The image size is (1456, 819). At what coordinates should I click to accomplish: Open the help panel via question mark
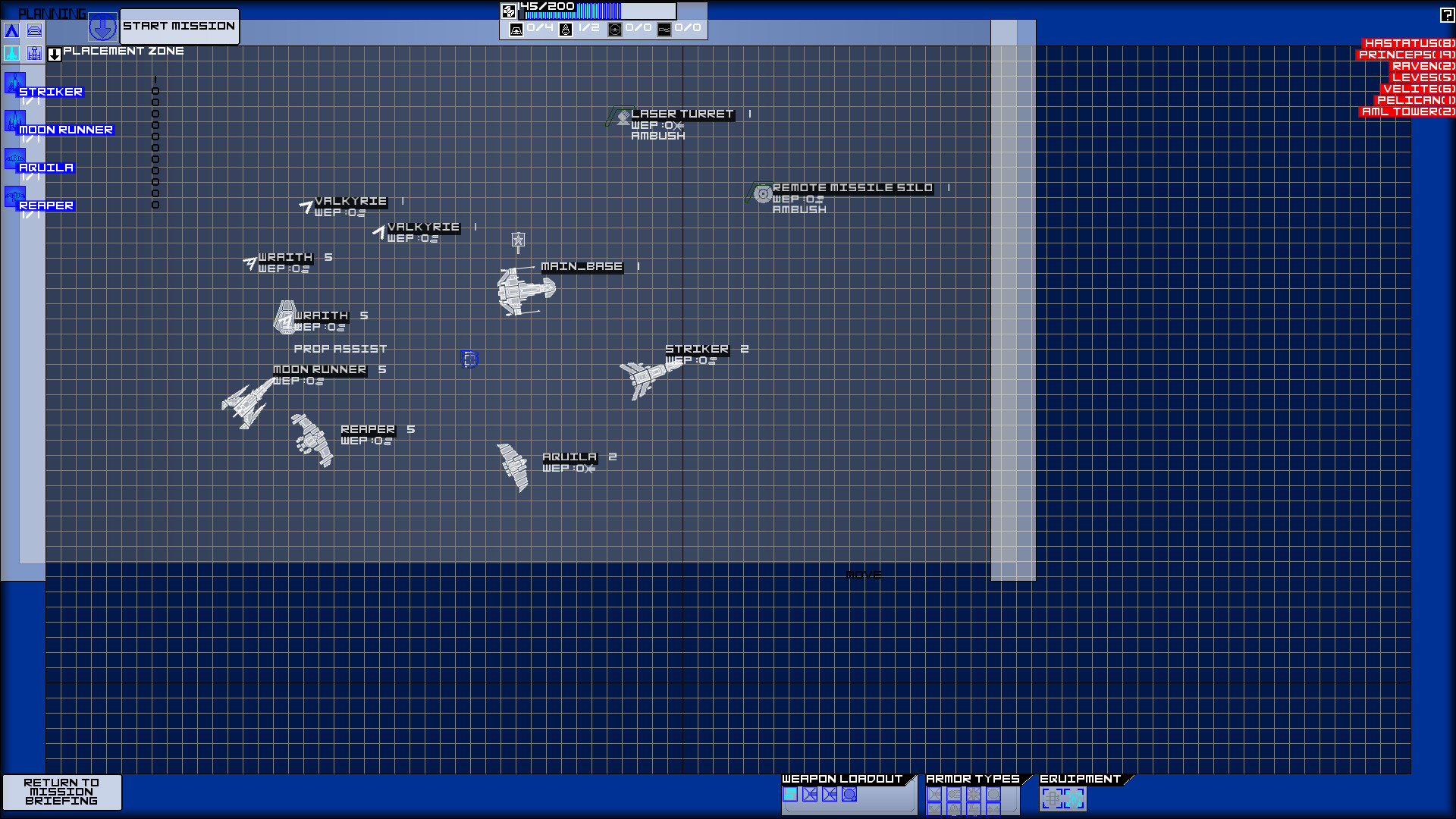pos(1448,13)
